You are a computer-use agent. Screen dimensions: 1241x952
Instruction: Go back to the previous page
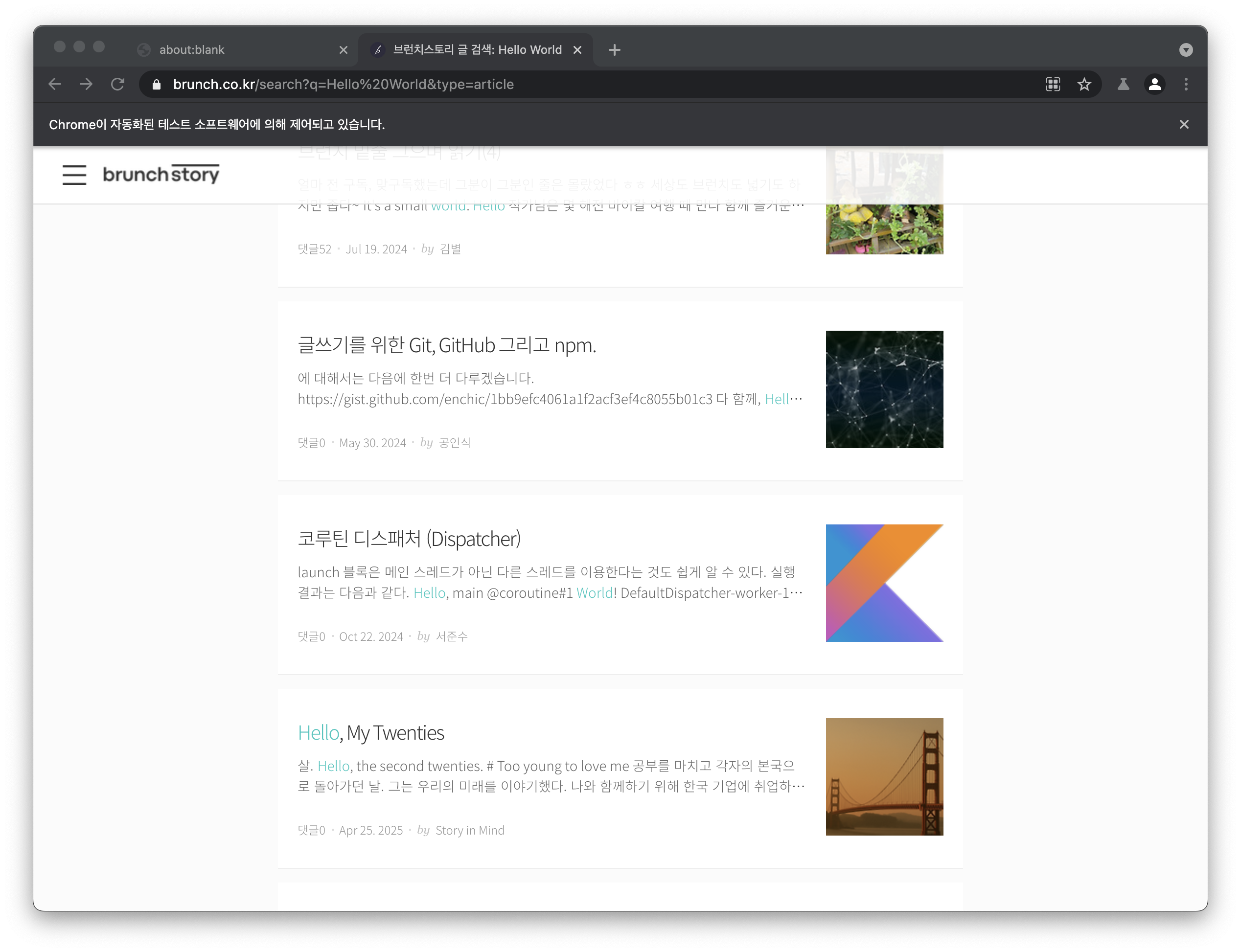[55, 85]
